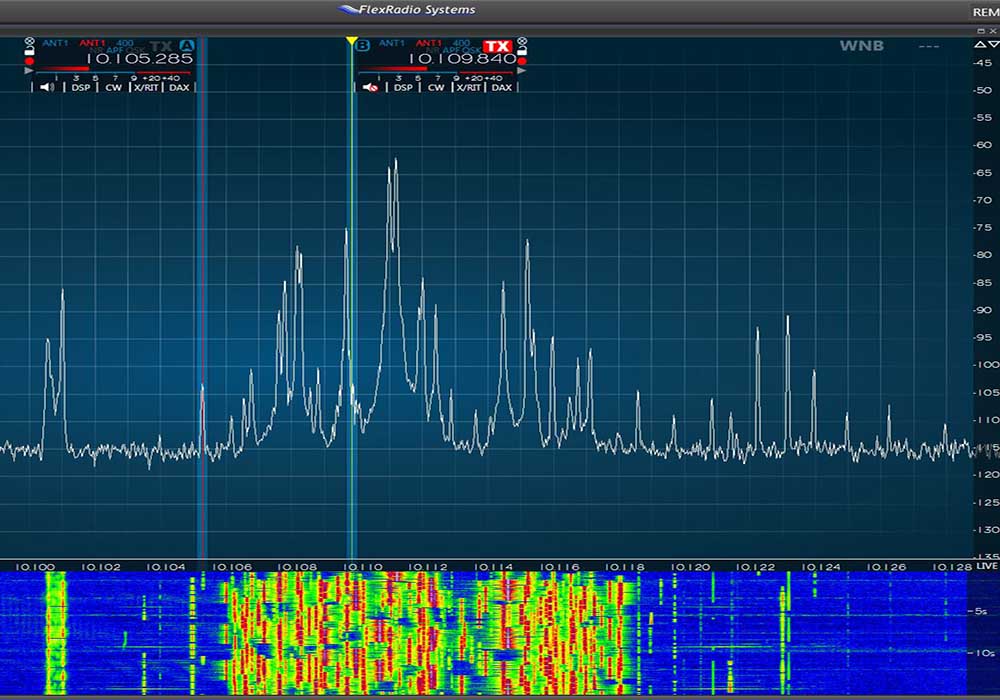Enable TX on slice A
Screen dimensions: 1000x700
(161, 46)
